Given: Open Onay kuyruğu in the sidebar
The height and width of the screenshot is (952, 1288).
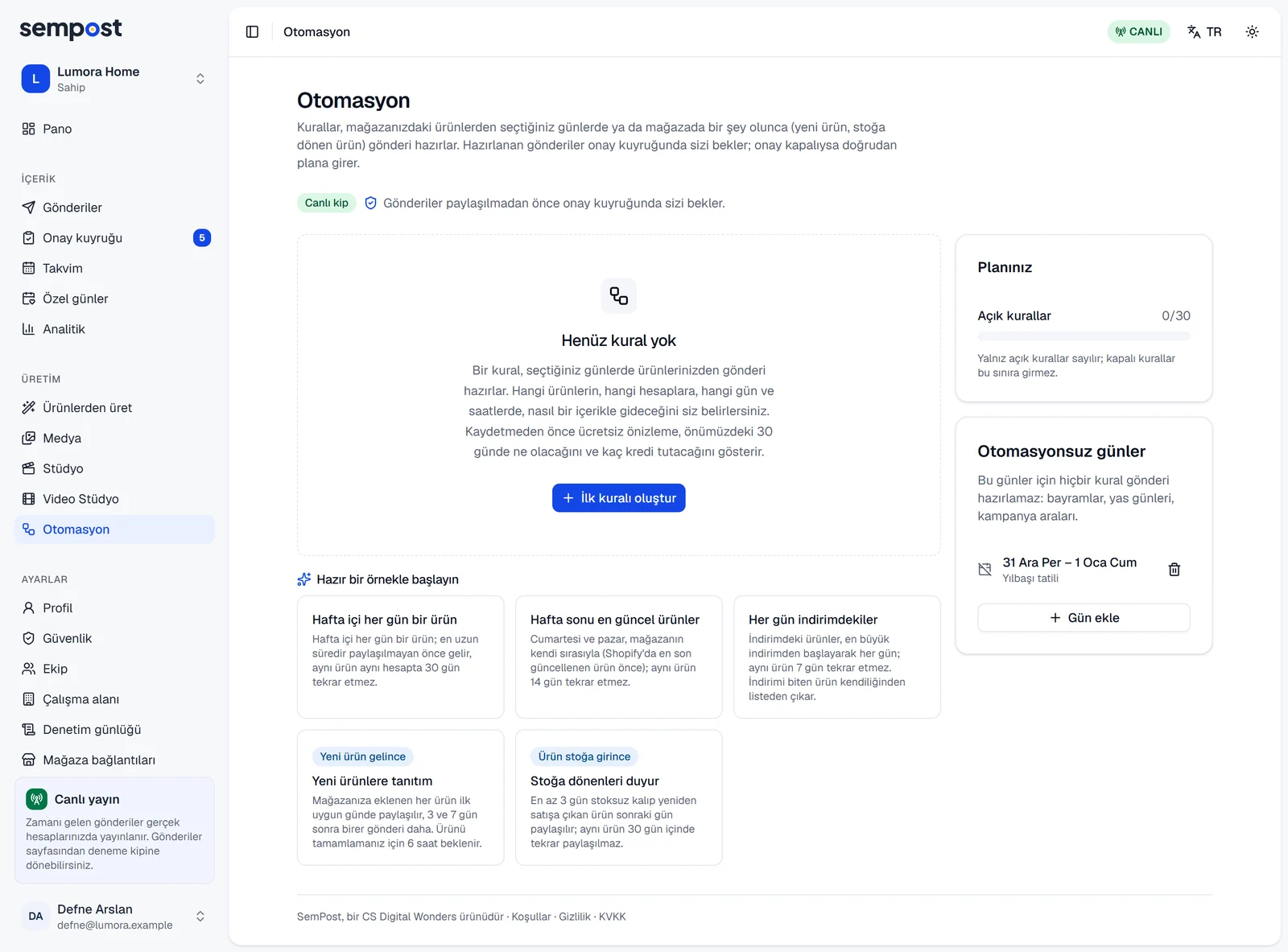Looking at the screenshot, I should (x=114, y=237).
